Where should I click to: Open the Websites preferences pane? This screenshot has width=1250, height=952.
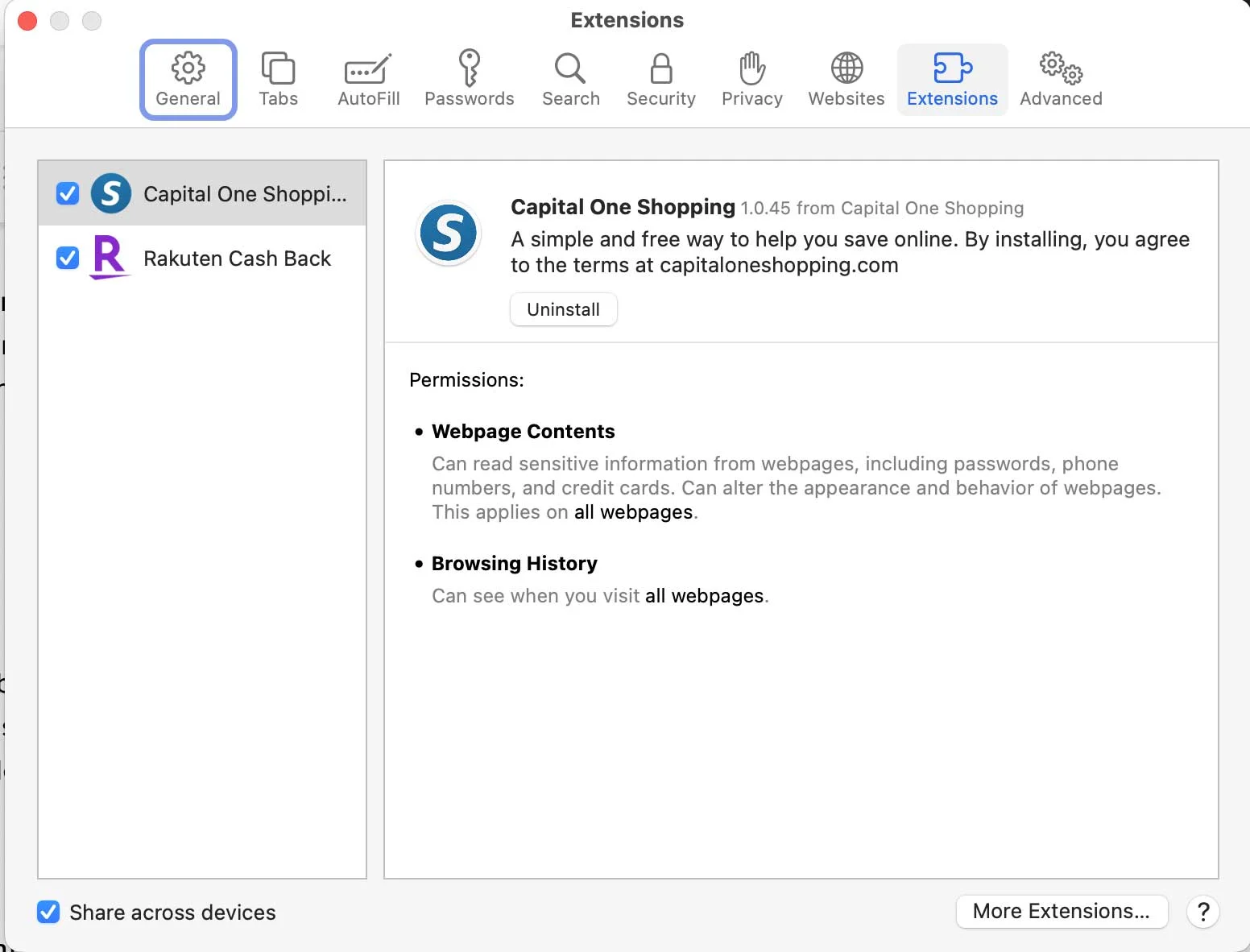[x=846, y=80]
